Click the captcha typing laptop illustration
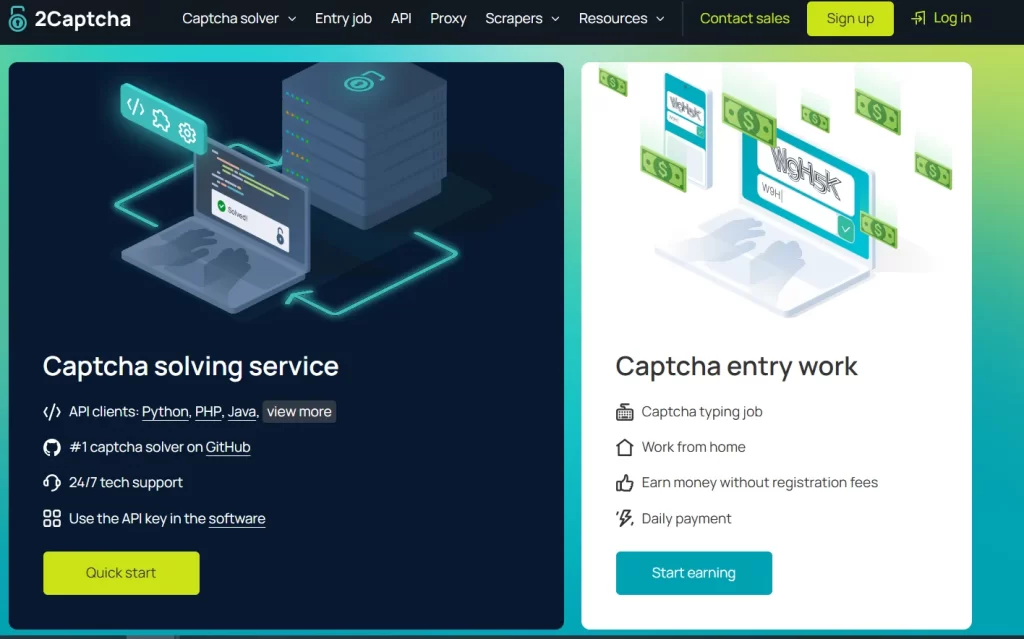The width and height of the screenshot is (1024, 639). (x=774, y=193)
